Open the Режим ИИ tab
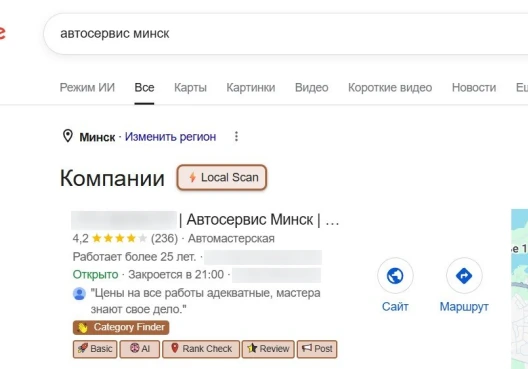 [x=87, y=88]
